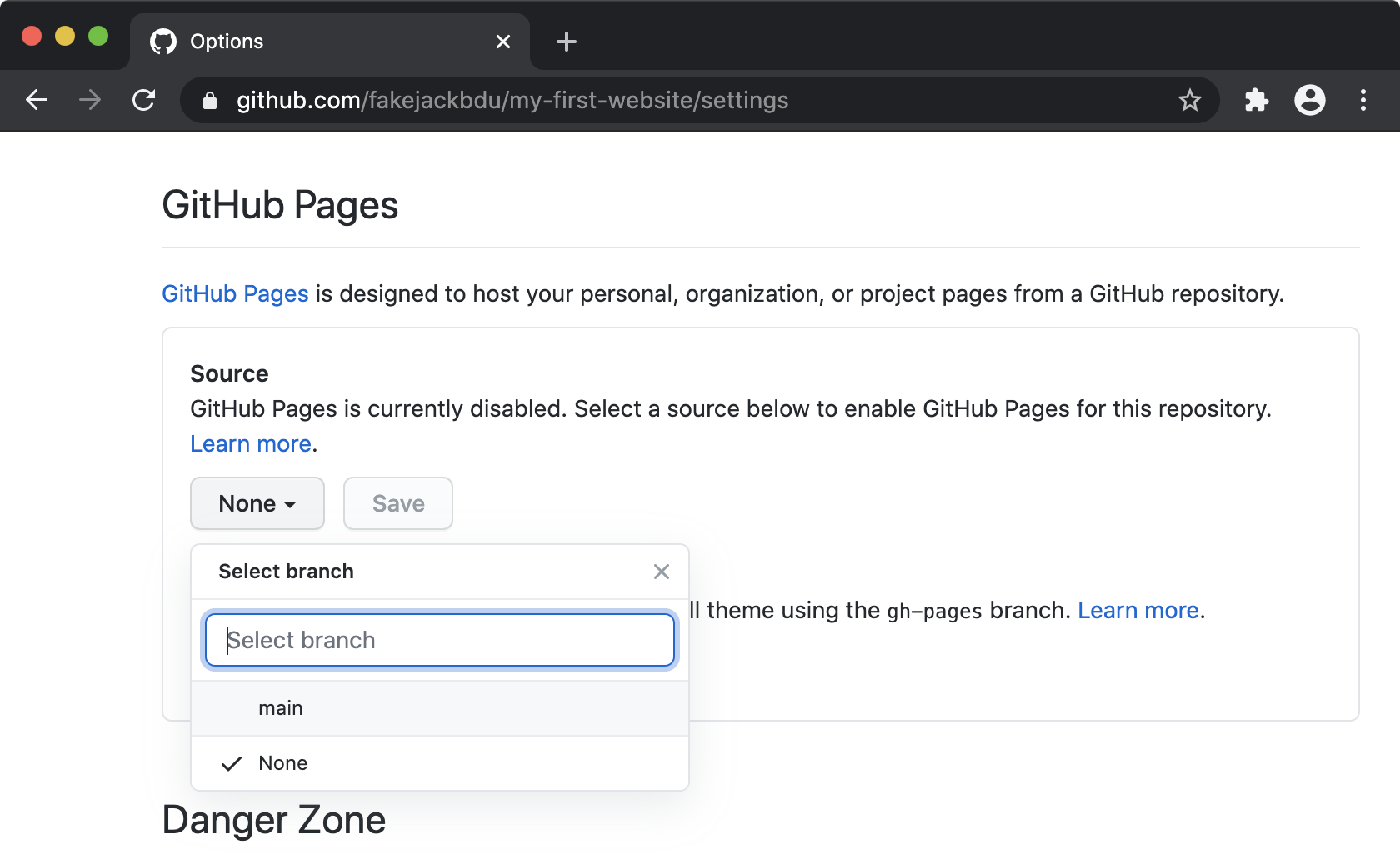
Task: Click the lock icon in the address bar
Action: tap(210, 101)
